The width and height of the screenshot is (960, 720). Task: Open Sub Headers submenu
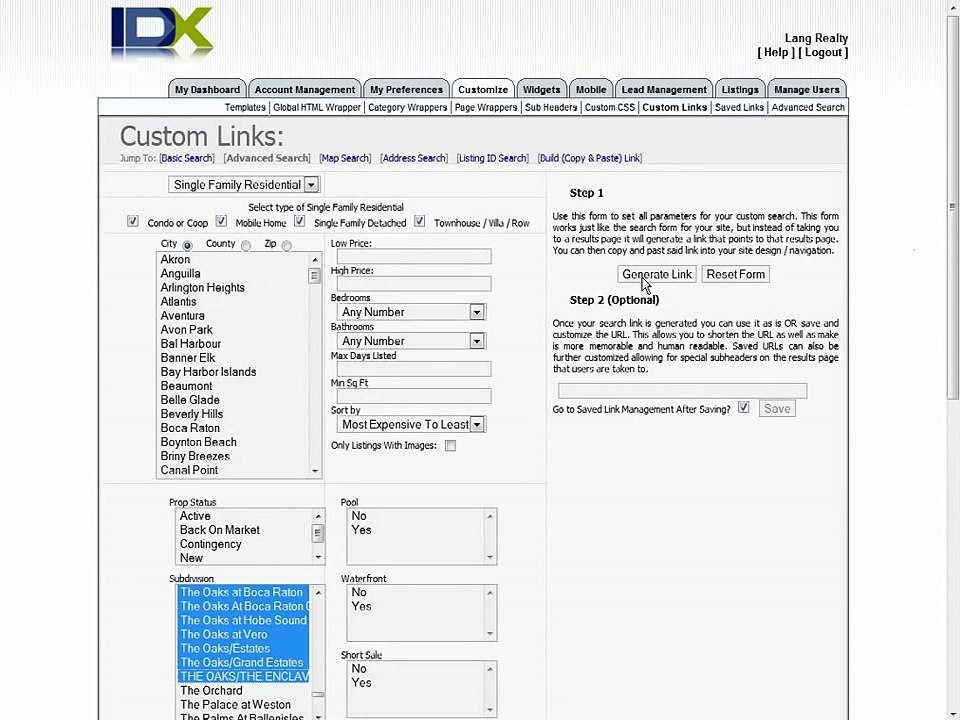pos(551,107)
